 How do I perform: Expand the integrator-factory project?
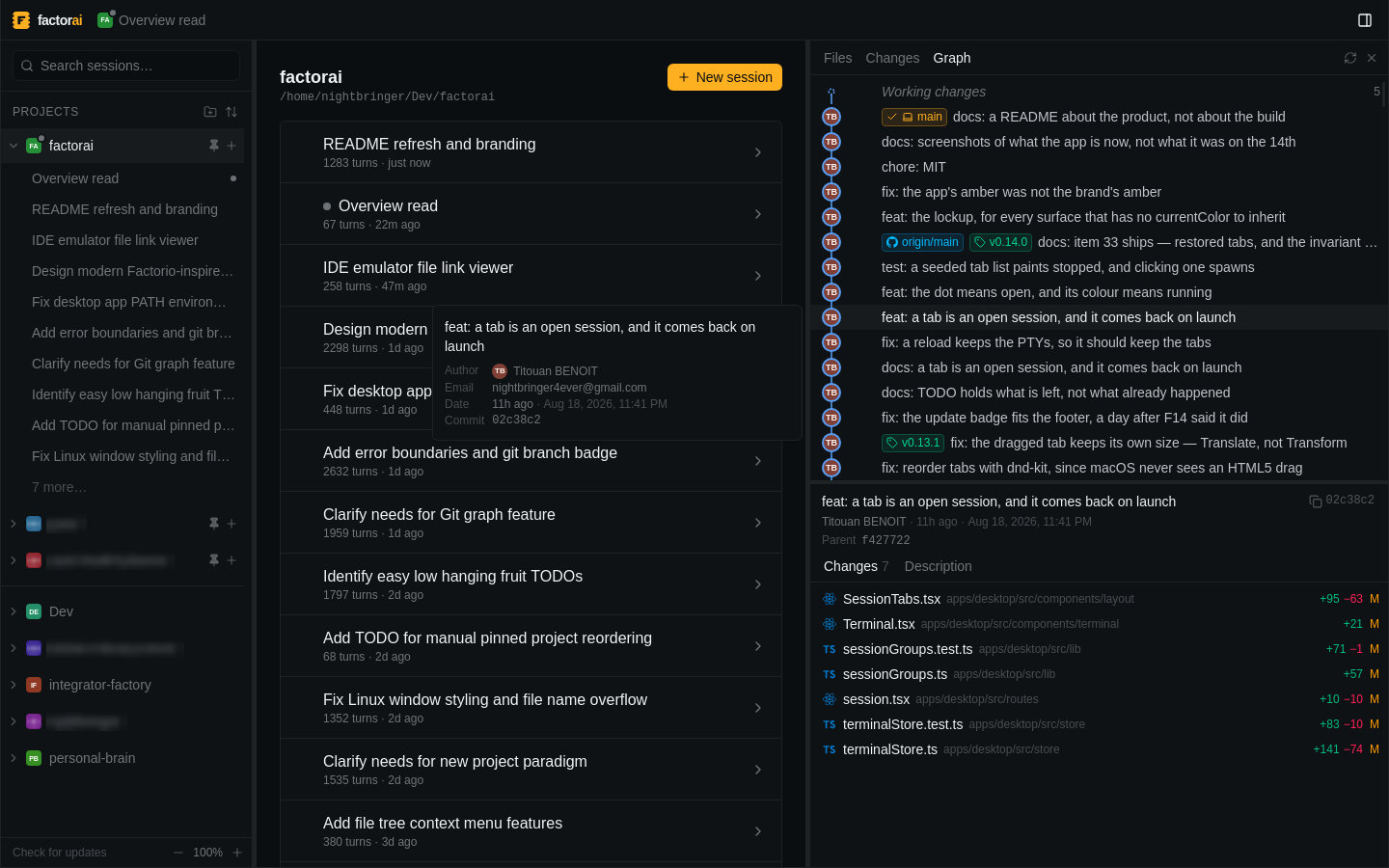14,685
